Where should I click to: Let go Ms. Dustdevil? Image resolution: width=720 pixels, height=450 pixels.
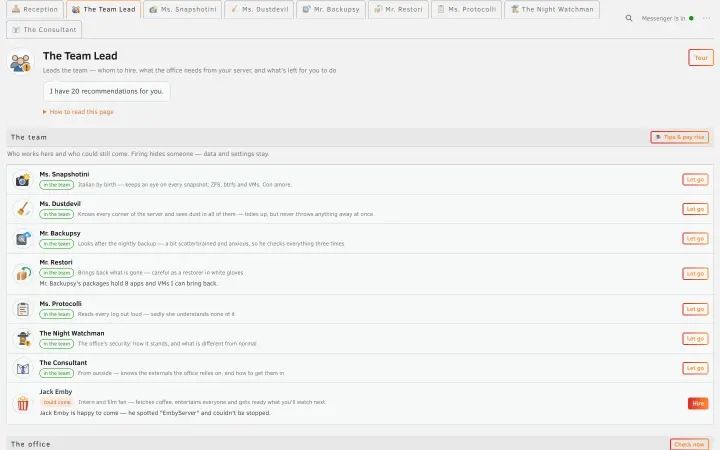tap(695, 209)
